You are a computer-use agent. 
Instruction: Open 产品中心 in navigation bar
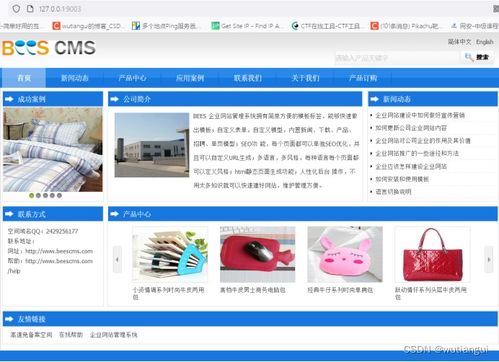(x=132, y=78)
